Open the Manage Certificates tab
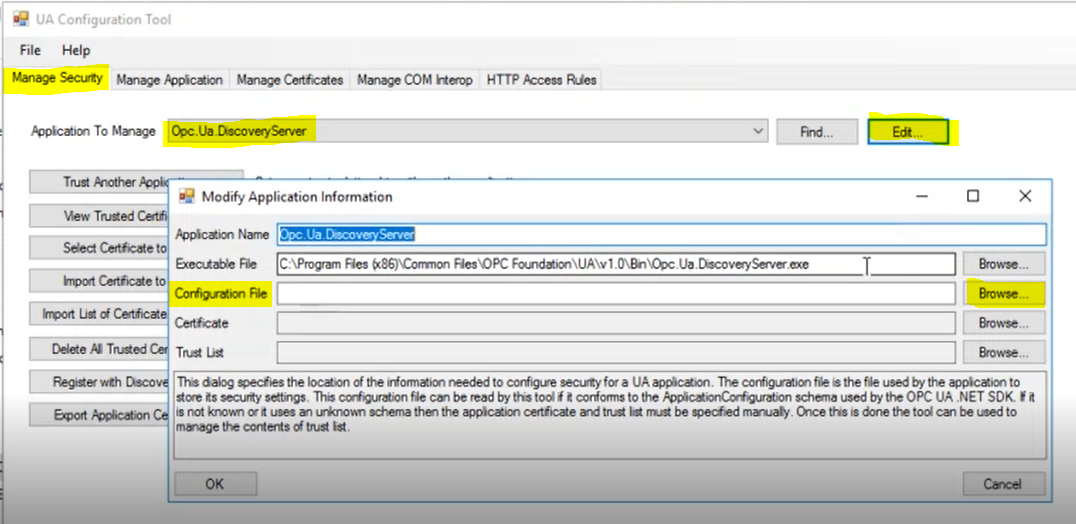This screenshot has height=524, width=1076. point(290,80)
